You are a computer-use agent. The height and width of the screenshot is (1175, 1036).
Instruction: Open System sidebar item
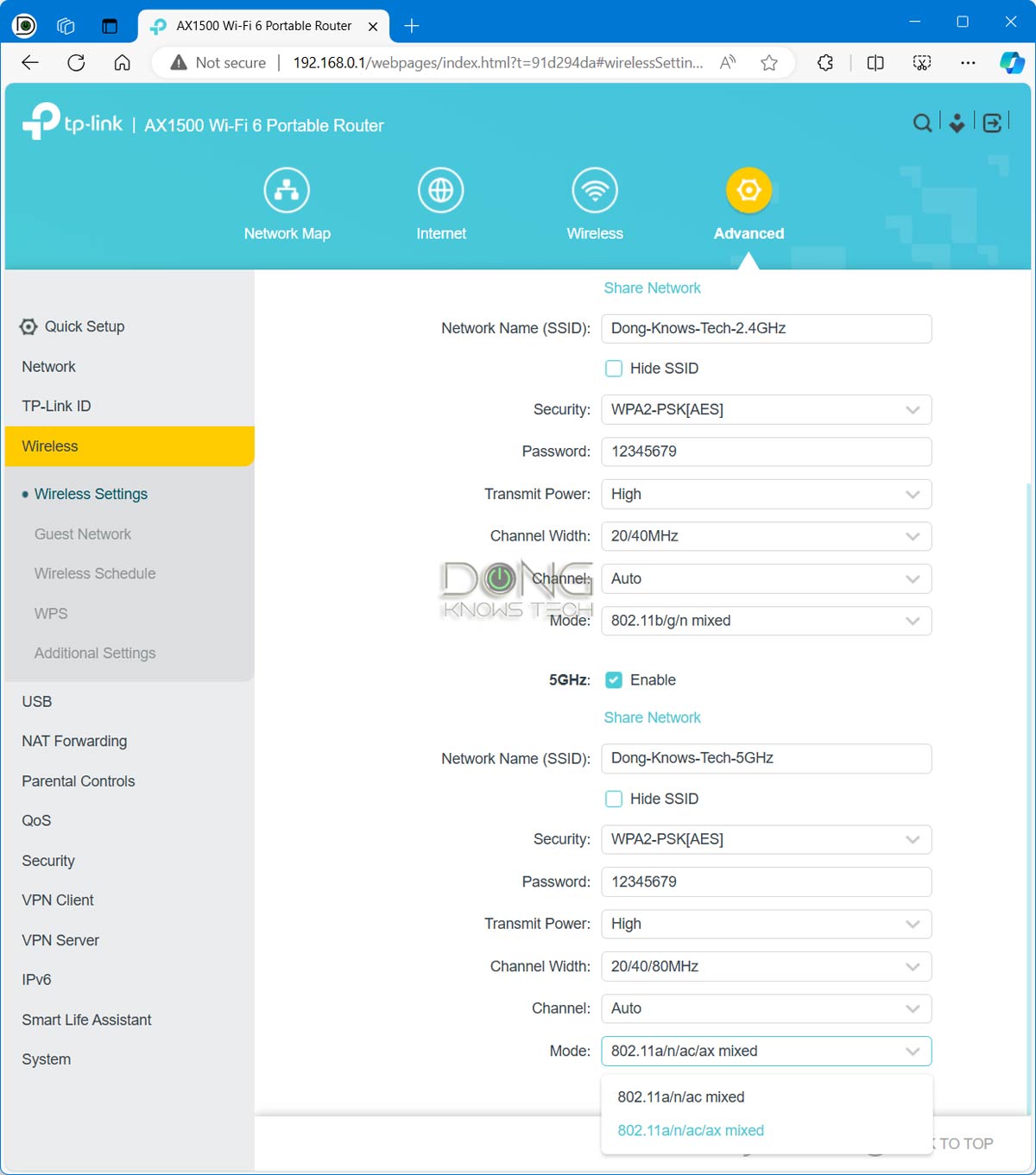point(47,1059)
